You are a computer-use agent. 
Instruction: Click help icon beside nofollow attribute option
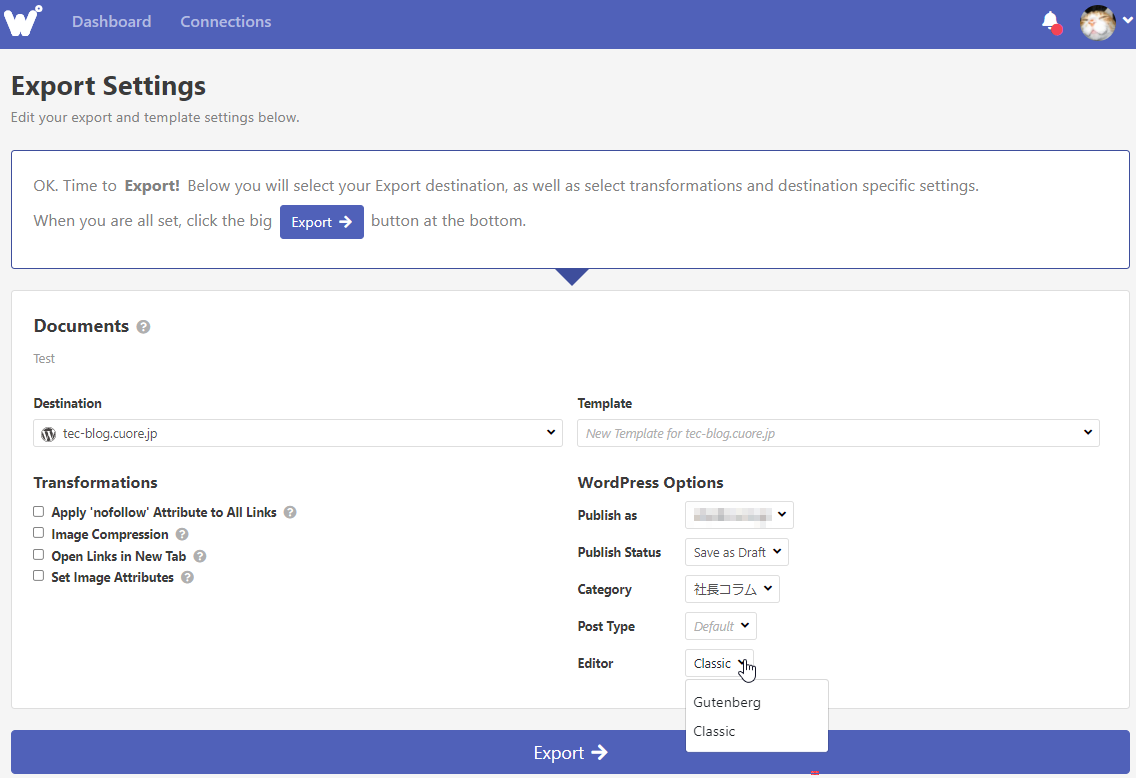(x=290, y=512)
